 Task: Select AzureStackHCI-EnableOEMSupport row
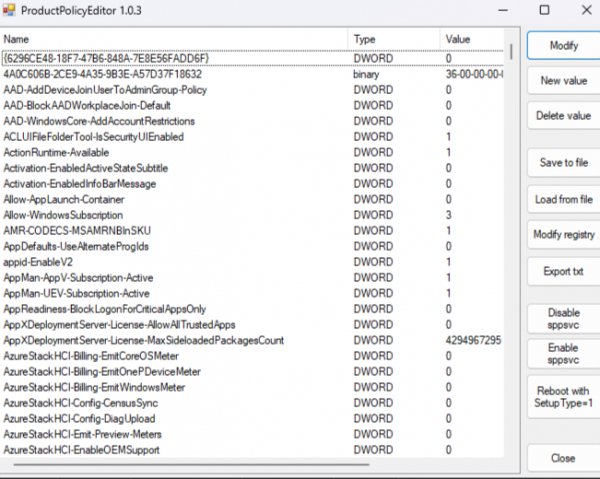tap(253, 450)
